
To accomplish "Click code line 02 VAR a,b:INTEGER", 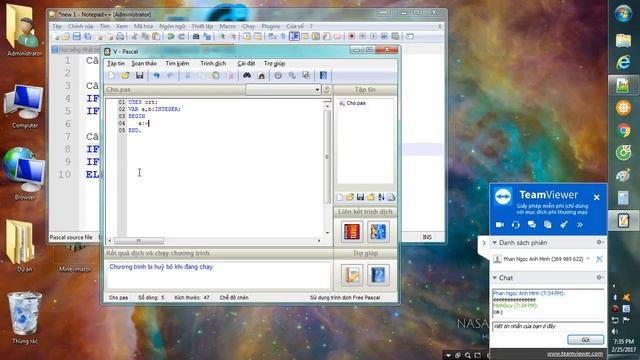I will coord(154,109).
